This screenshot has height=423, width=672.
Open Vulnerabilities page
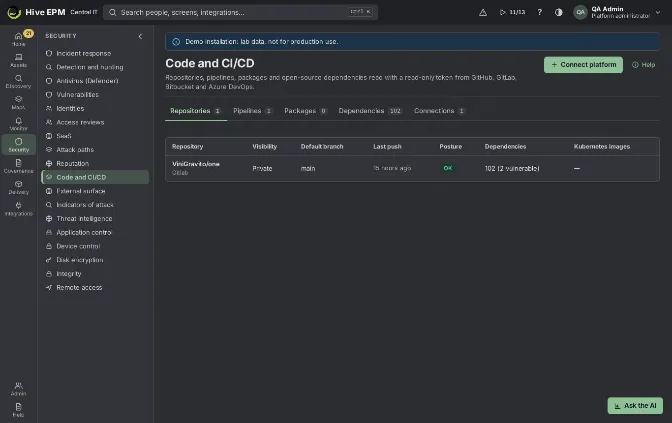(95, 95)
